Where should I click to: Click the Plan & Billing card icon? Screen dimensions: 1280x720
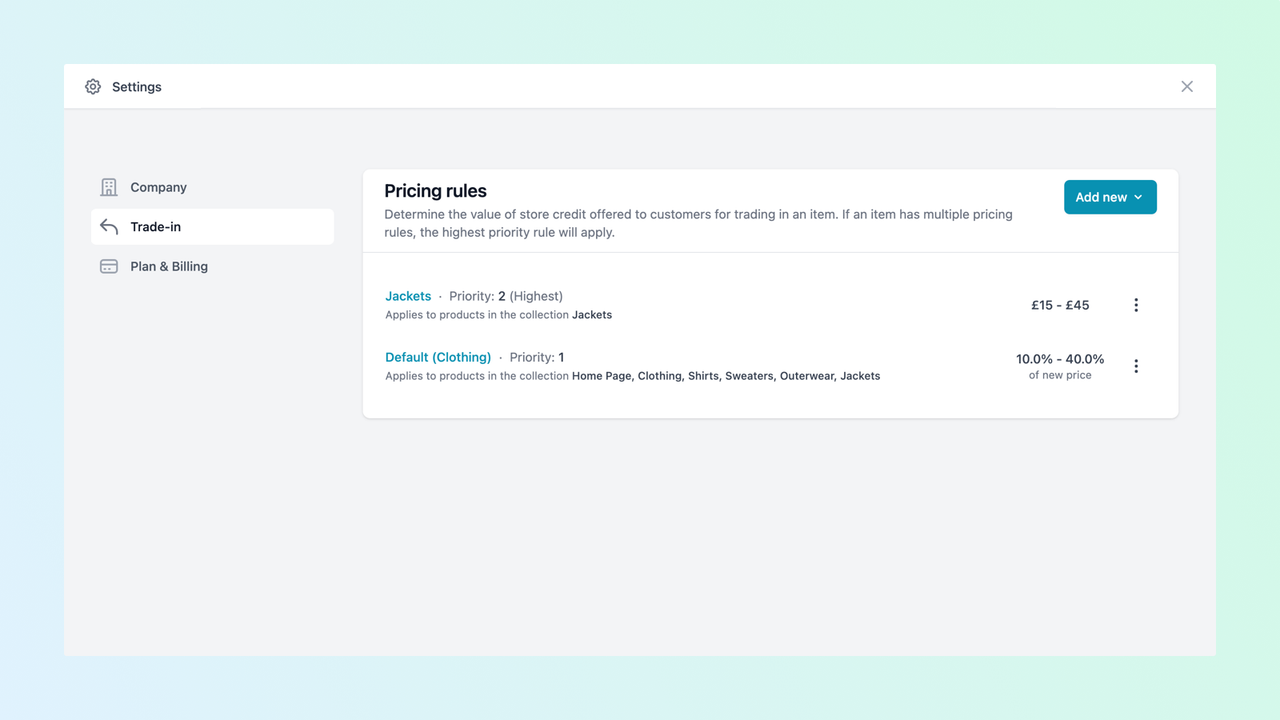108,266
